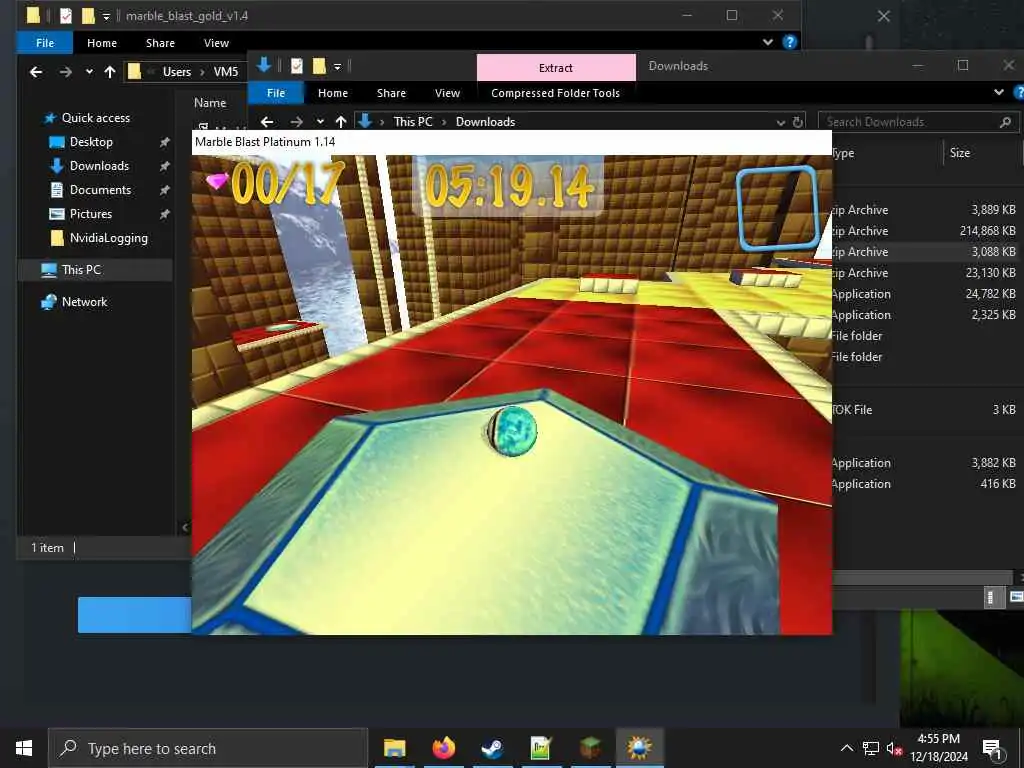Viewport: 1024px width, 768px height.
Task: Open Documents in navigation pane
Action: coord(101,190)
